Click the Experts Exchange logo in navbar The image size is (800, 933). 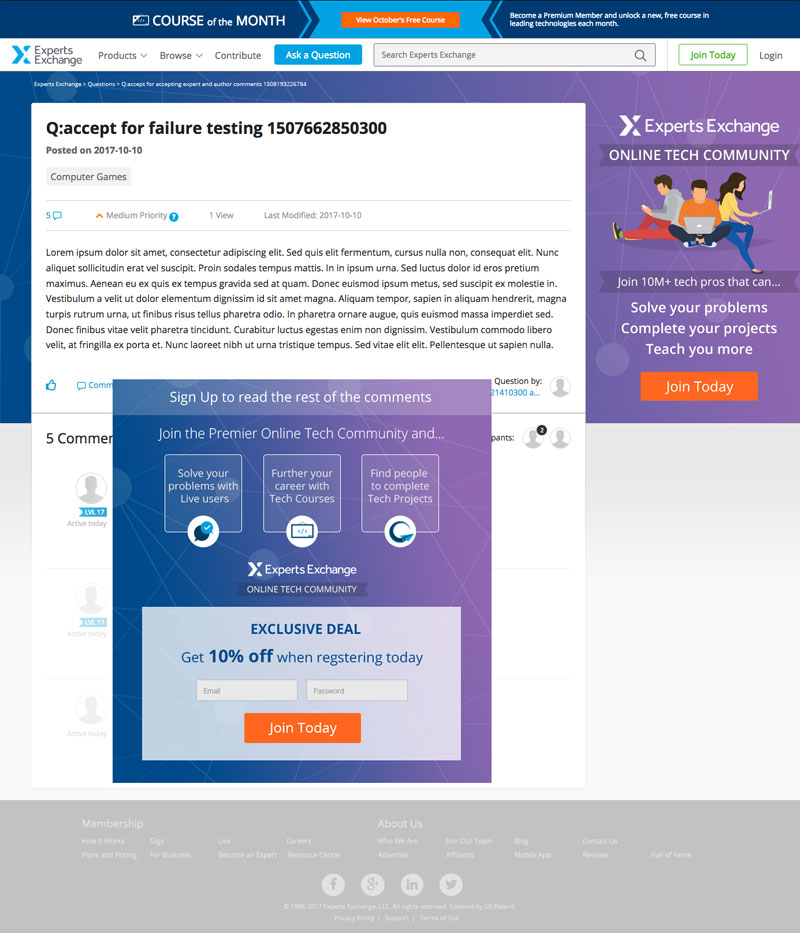coord(47,55)
